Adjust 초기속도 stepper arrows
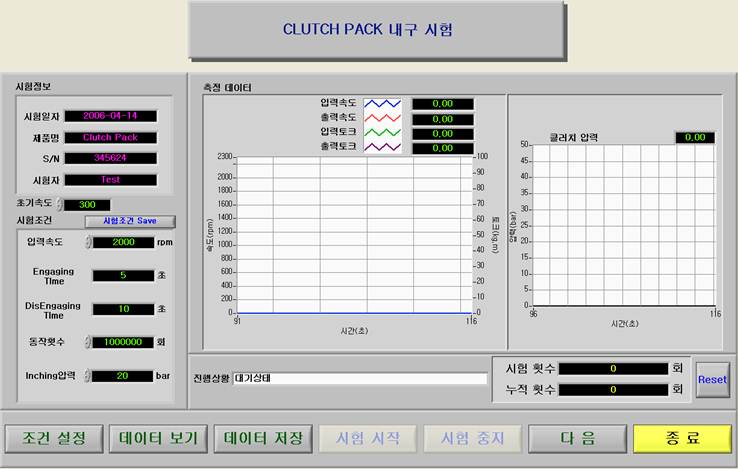Image resolution: width=738 pixels, height=469 pixels. point(59,204)
